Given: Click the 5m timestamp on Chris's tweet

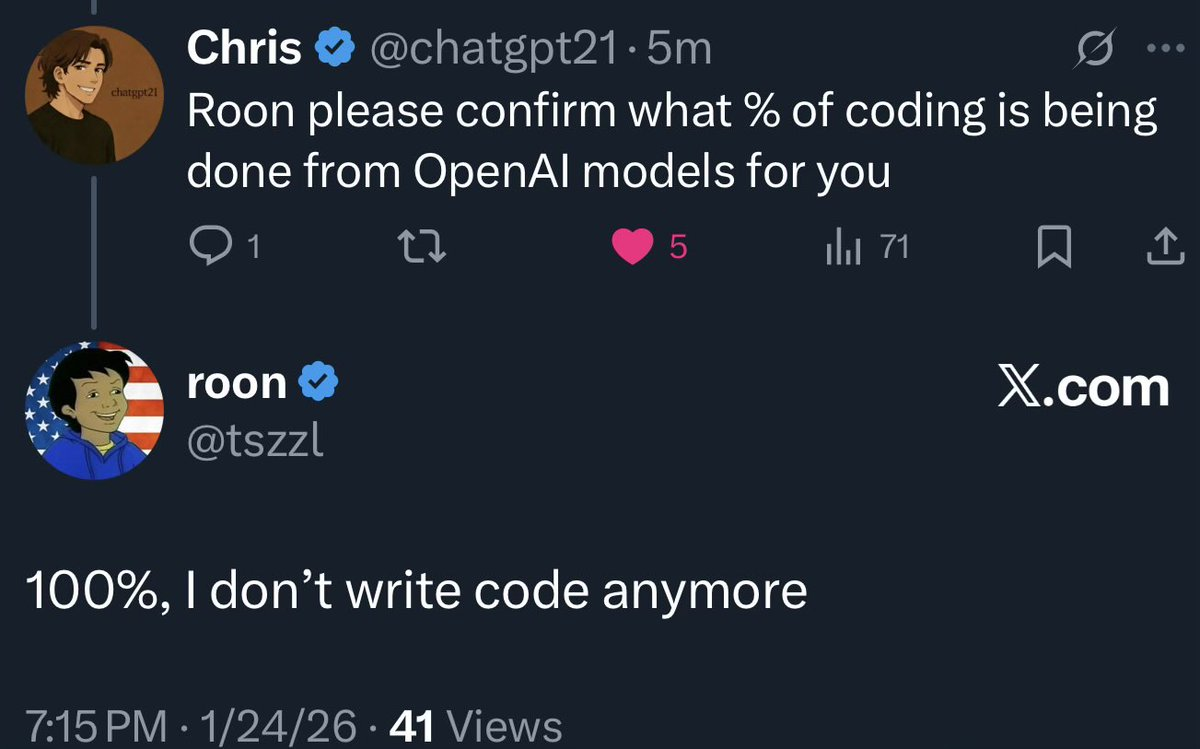Looking at the screenshot, I should pyautogui.click(x=680, y=49).
